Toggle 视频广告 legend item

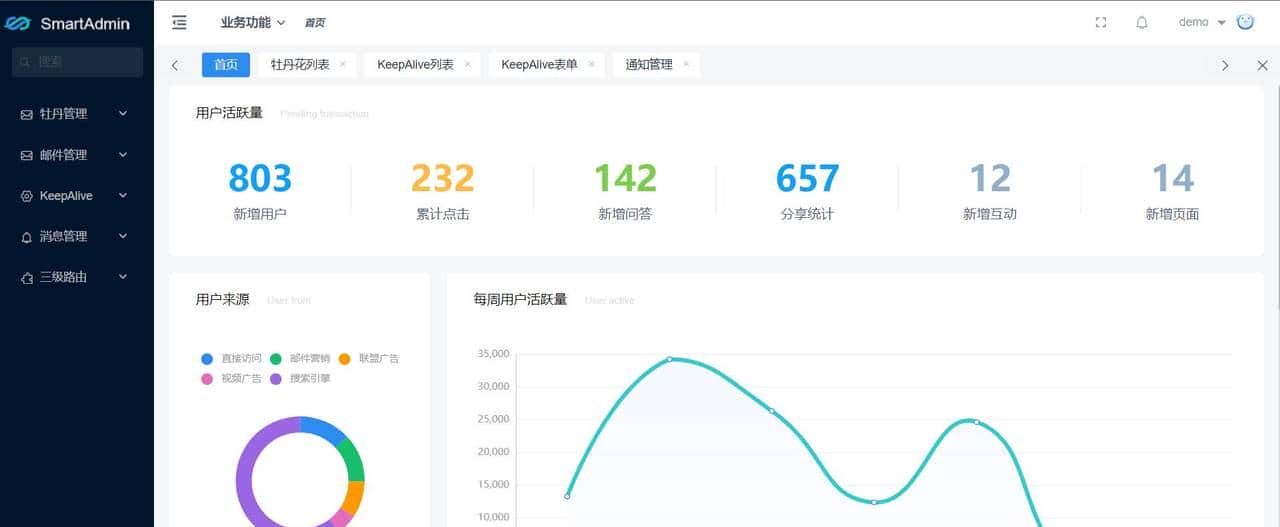[231, 378]
